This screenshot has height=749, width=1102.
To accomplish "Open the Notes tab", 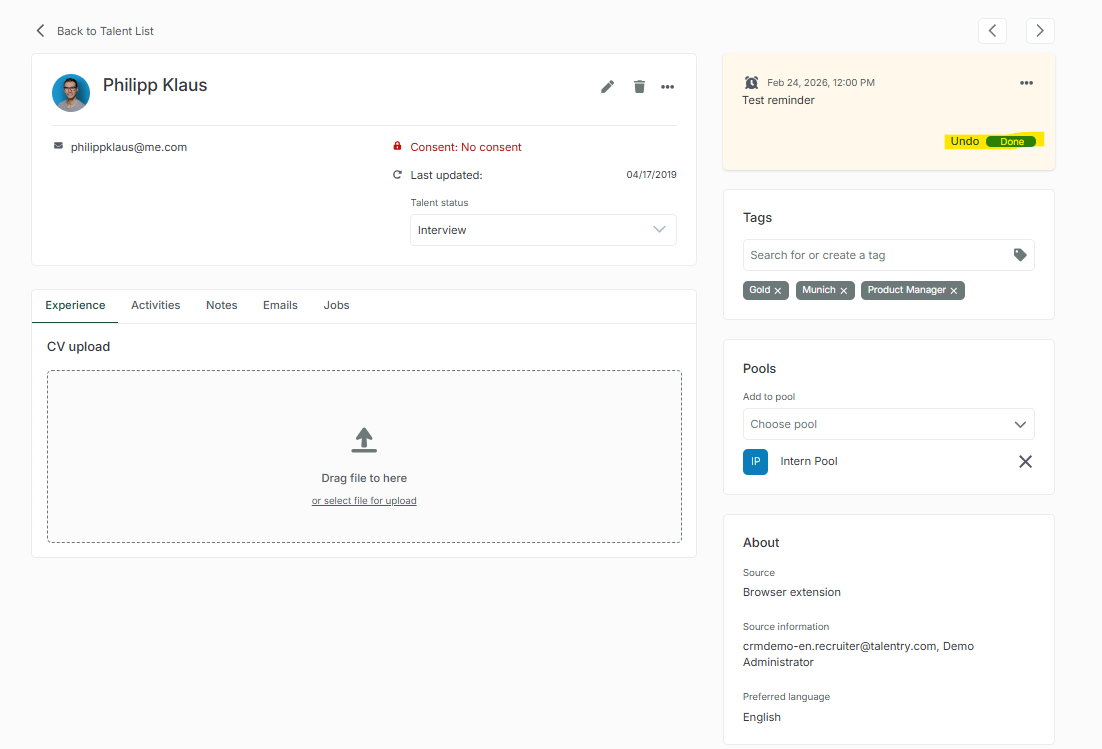I will point(222,305).
